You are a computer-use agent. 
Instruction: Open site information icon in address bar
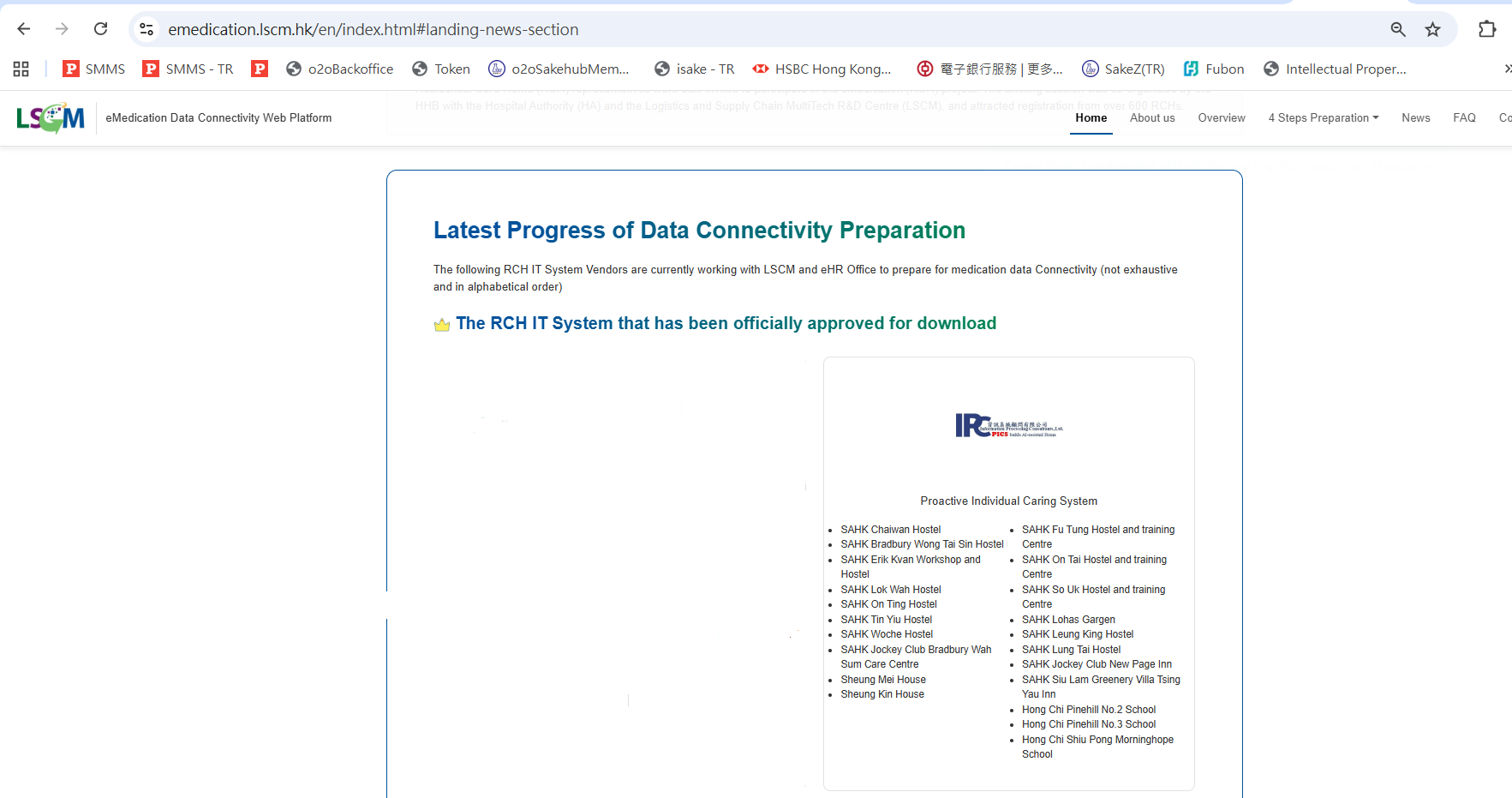[146, 29]
